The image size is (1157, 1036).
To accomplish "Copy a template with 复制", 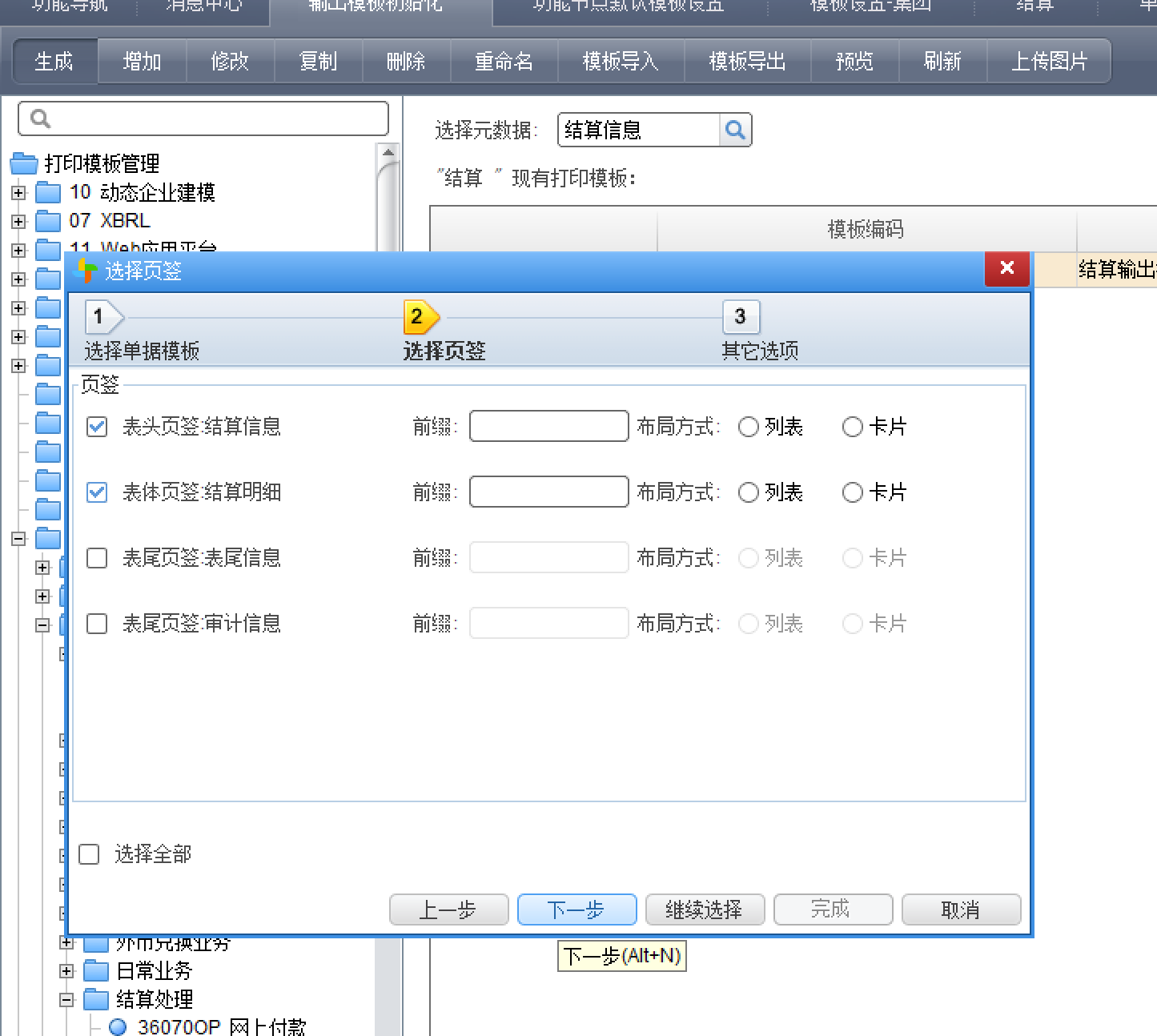I will 318,61.
